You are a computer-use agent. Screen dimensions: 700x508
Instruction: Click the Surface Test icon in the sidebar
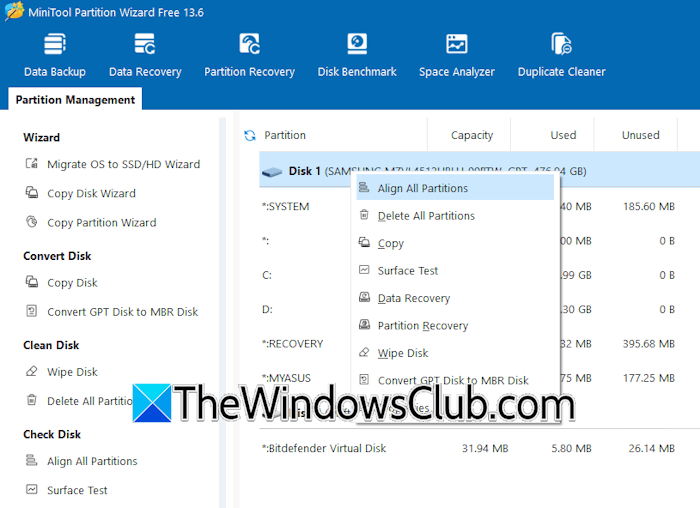(x=32, y=489)
